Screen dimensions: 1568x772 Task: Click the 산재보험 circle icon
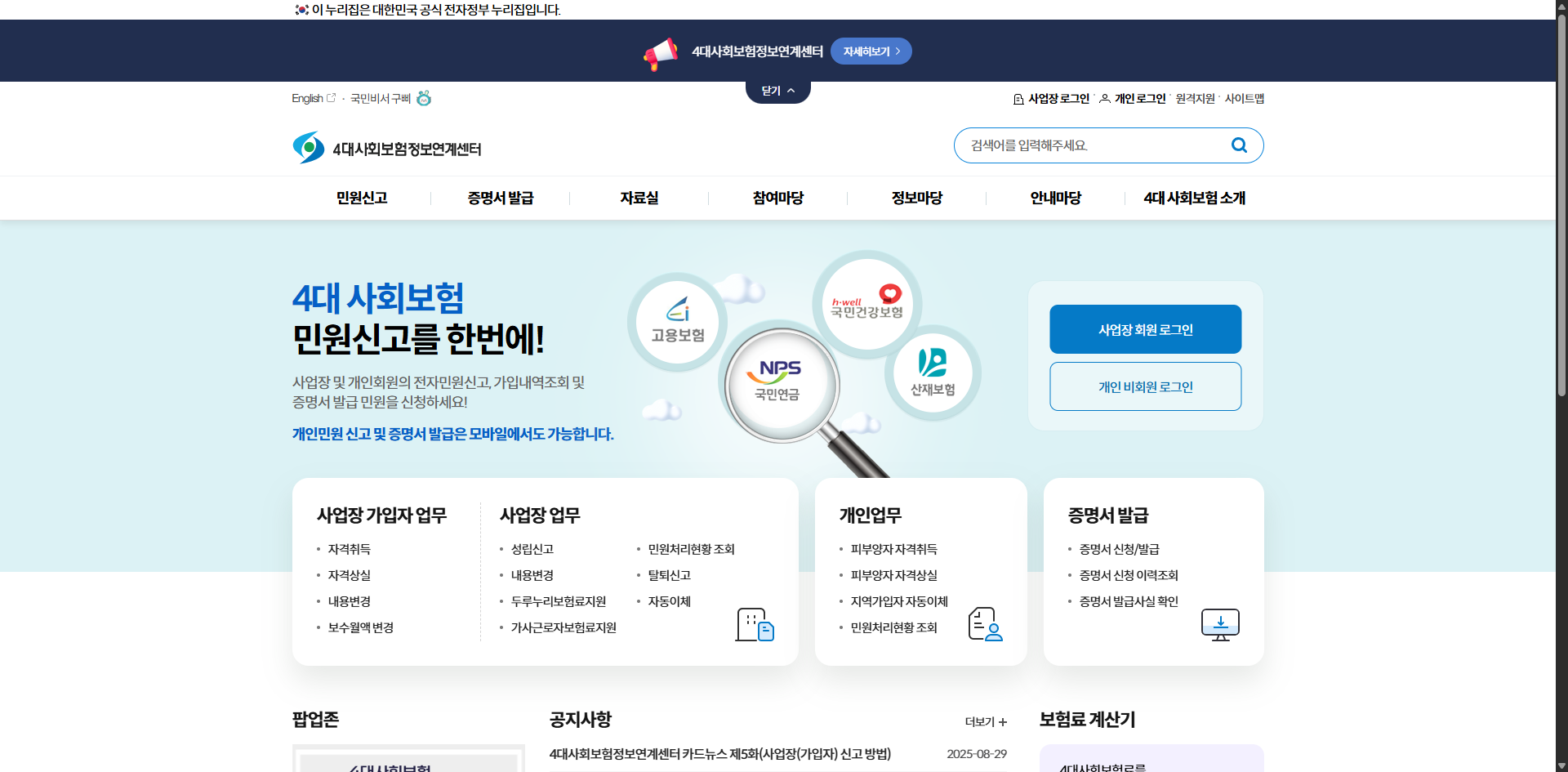click(x=933, y=373)
